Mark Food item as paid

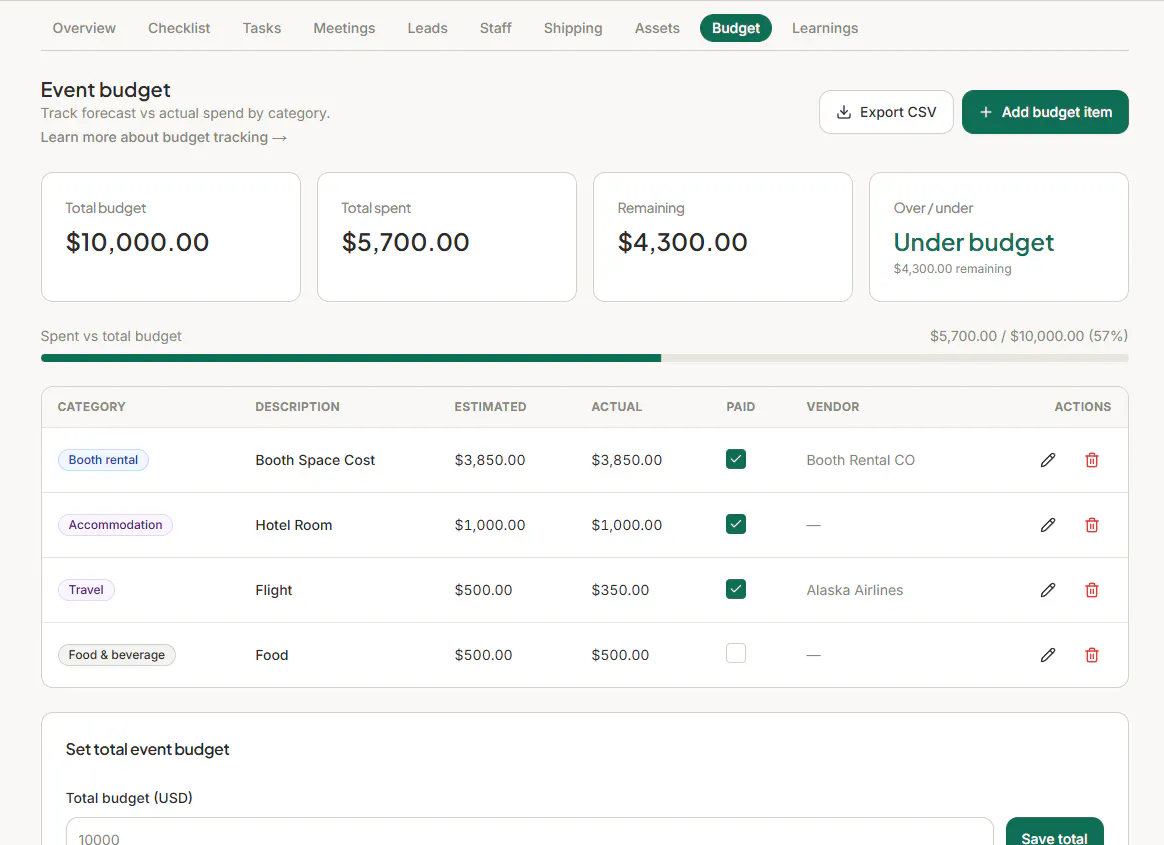(736, 653)
